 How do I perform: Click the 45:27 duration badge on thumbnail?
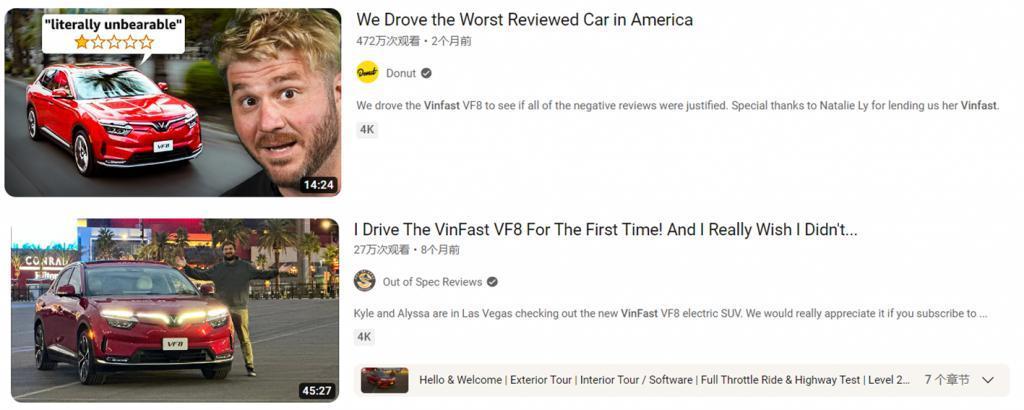(317, 391)
